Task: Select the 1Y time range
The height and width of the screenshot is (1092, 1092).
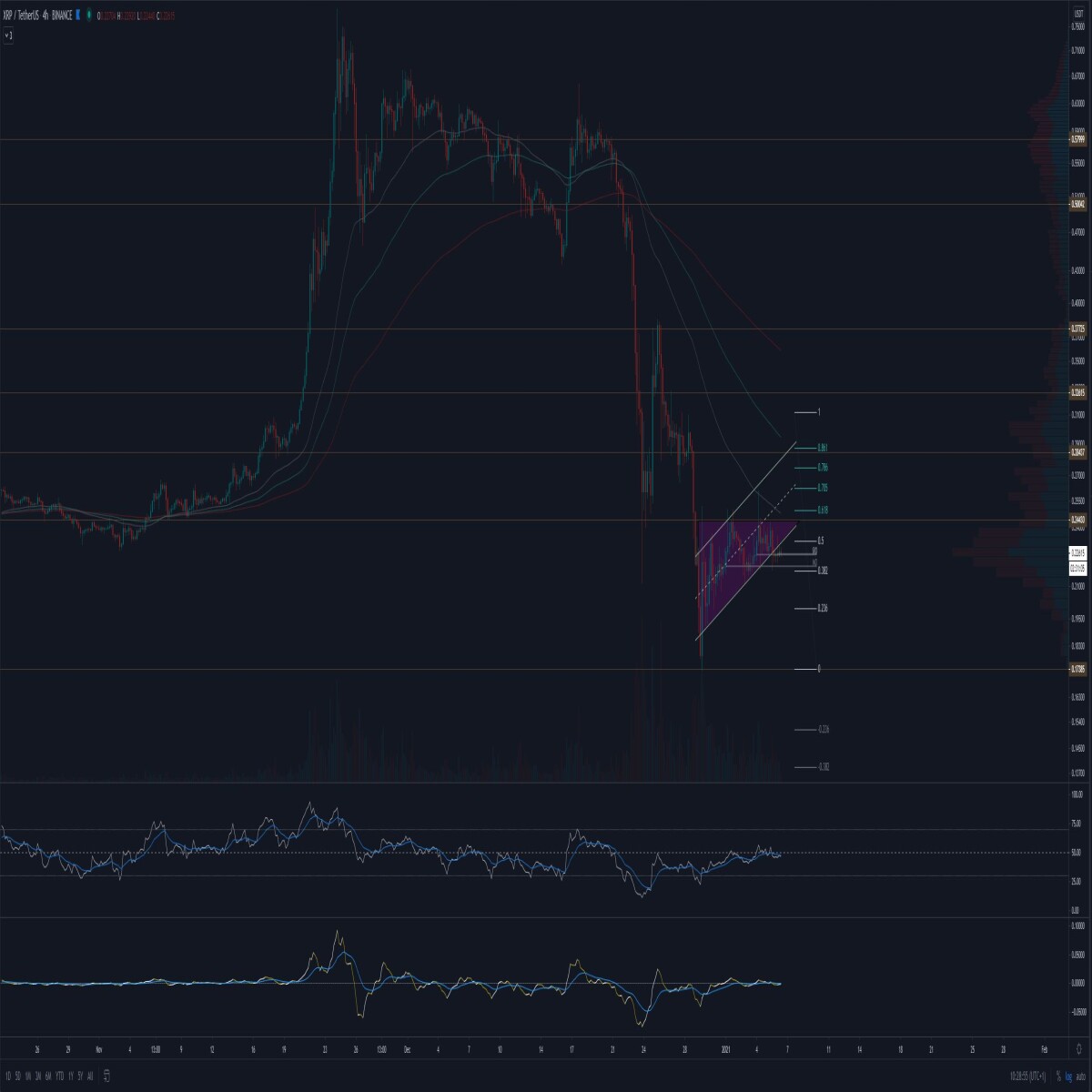Action: point(71,1077)
